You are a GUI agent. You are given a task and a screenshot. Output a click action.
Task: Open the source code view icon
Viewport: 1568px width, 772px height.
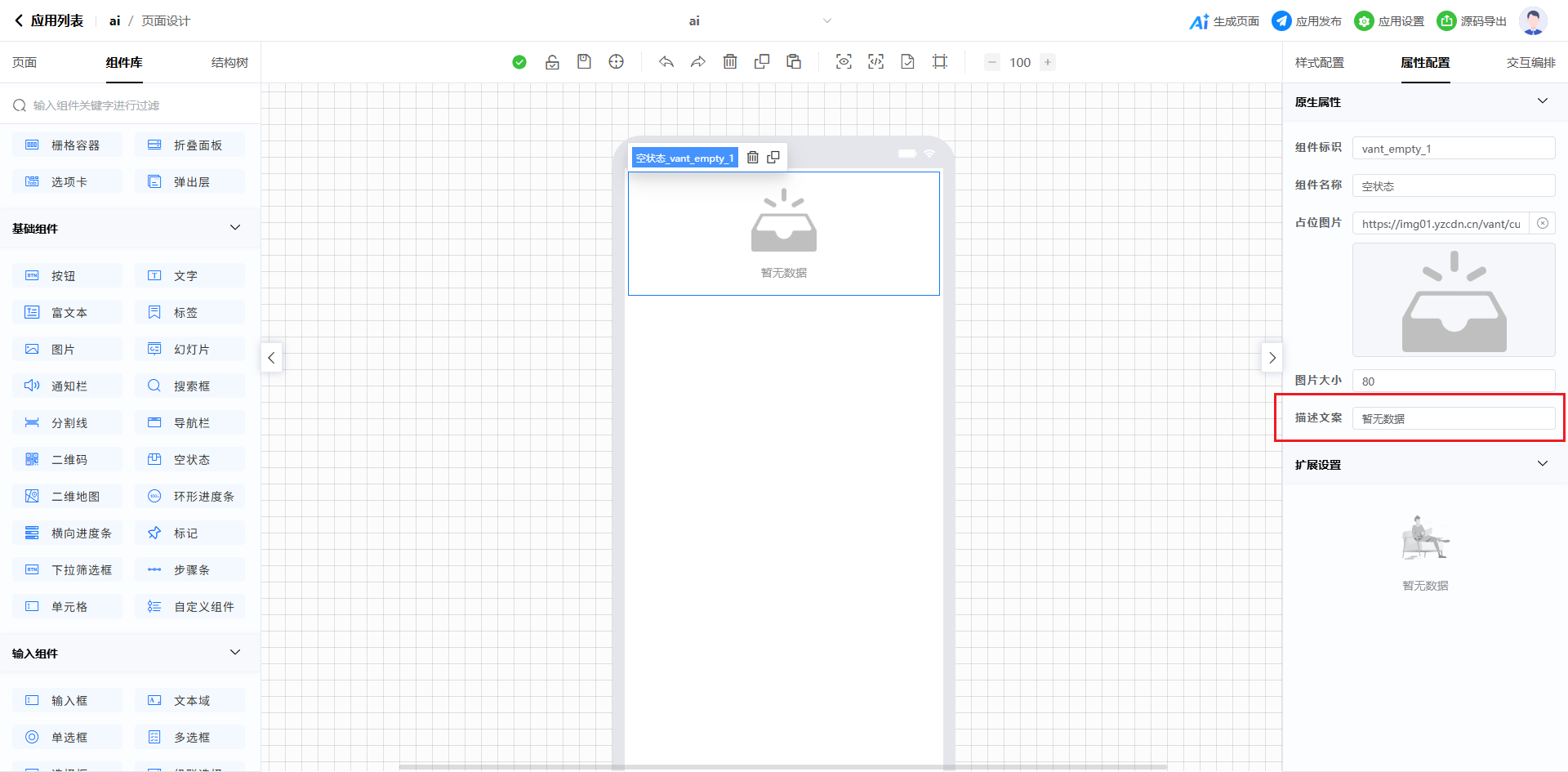click(875, 62)
